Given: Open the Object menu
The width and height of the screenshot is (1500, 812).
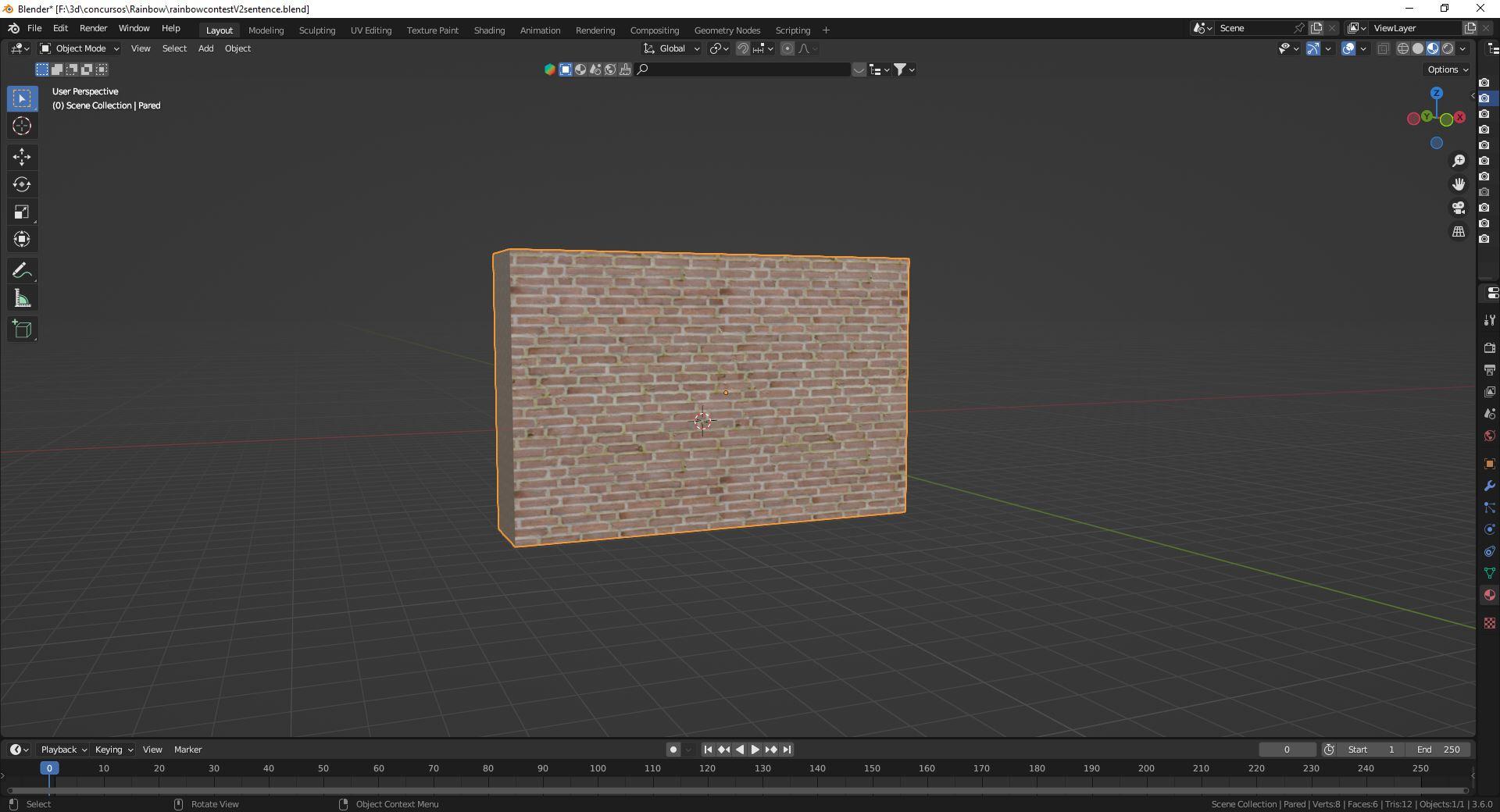Looking at the screenshot, I should coord(238,48).
